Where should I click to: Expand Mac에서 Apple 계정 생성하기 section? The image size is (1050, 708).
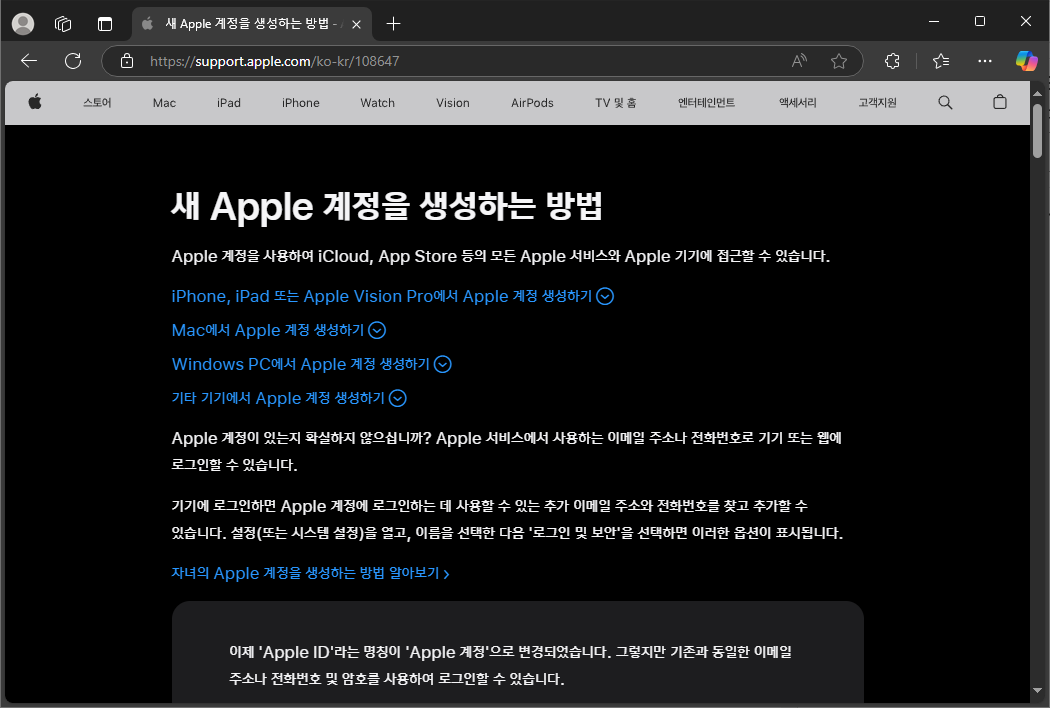pyautogui.click(x=279, y=330)
